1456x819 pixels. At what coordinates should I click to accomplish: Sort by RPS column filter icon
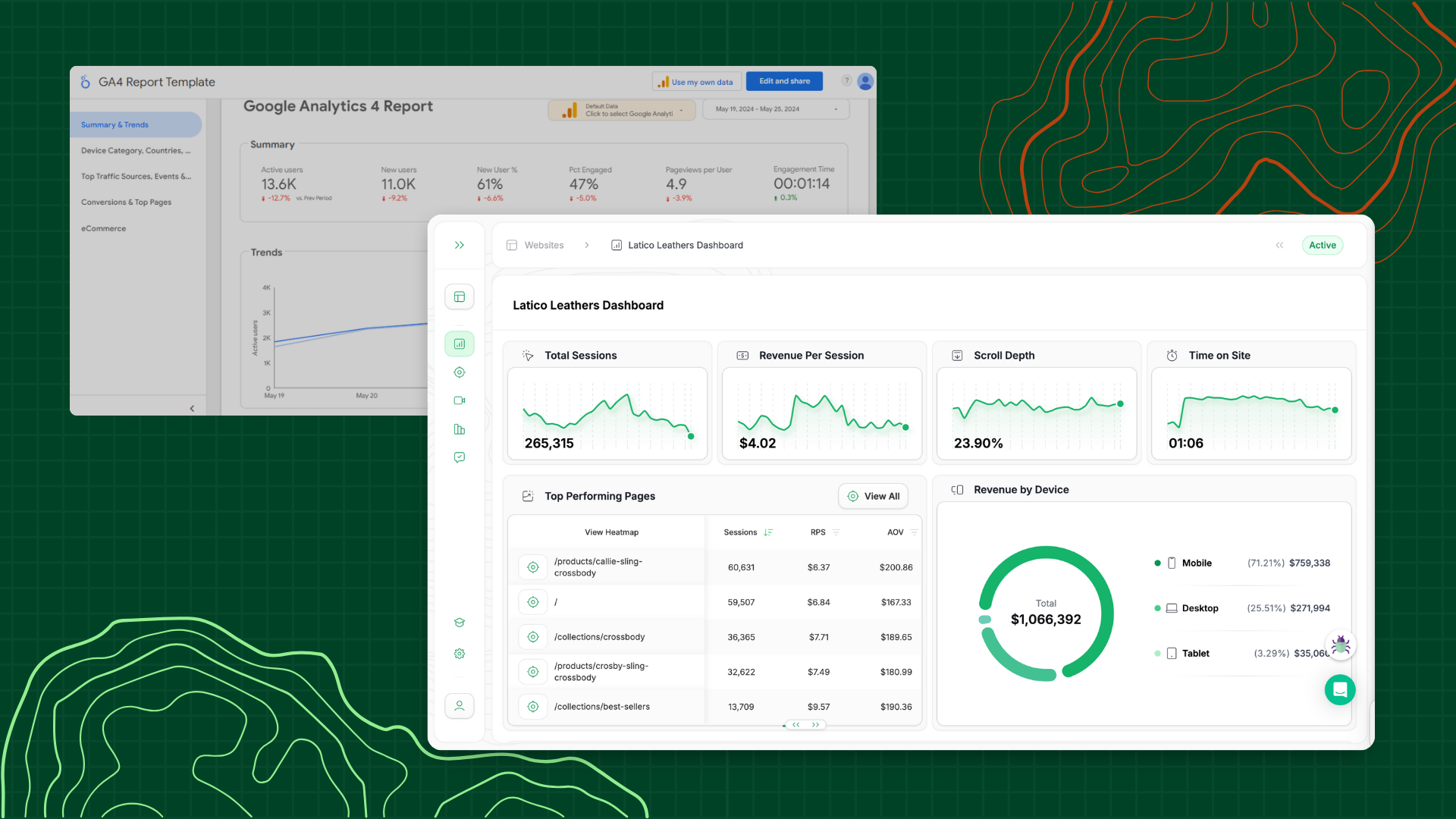pyautogui.click(x=836, y=532)
